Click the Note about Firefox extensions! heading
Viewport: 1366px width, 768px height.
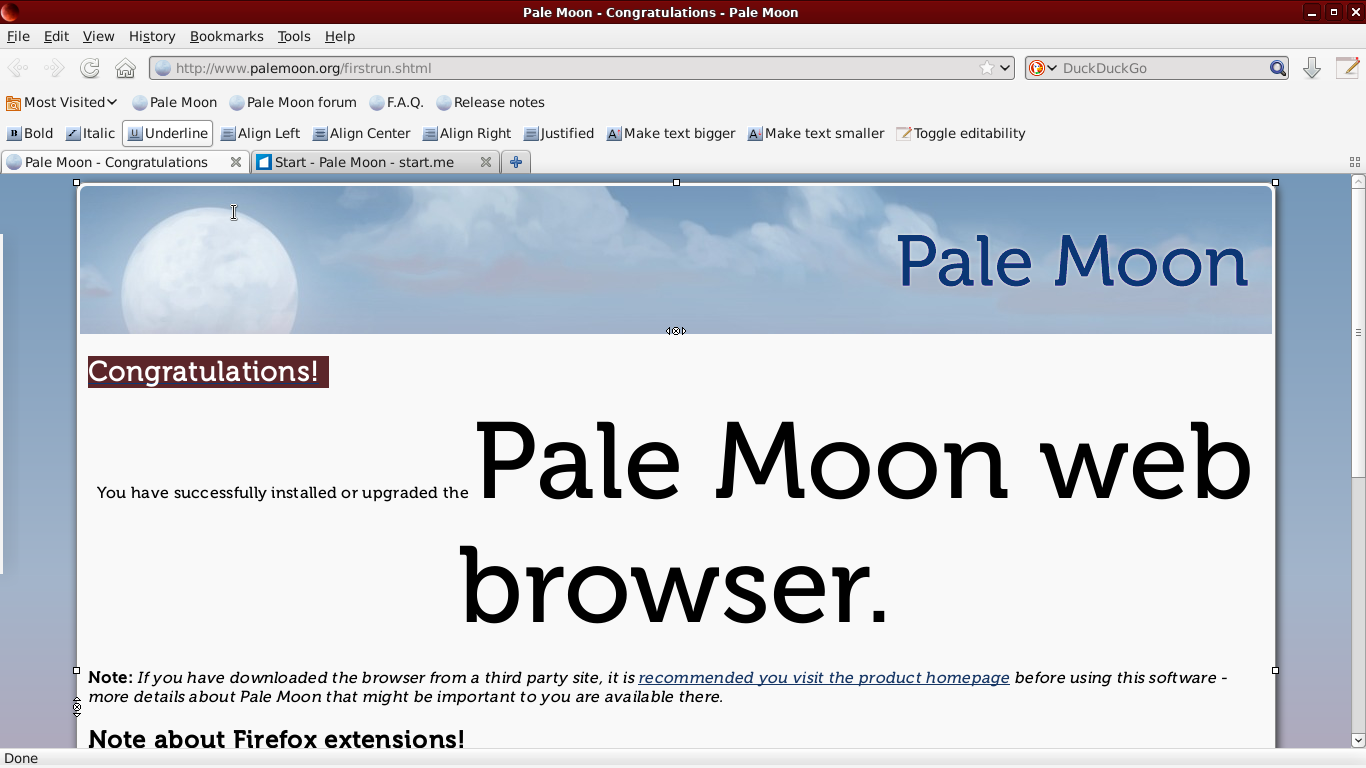(276, 739)
